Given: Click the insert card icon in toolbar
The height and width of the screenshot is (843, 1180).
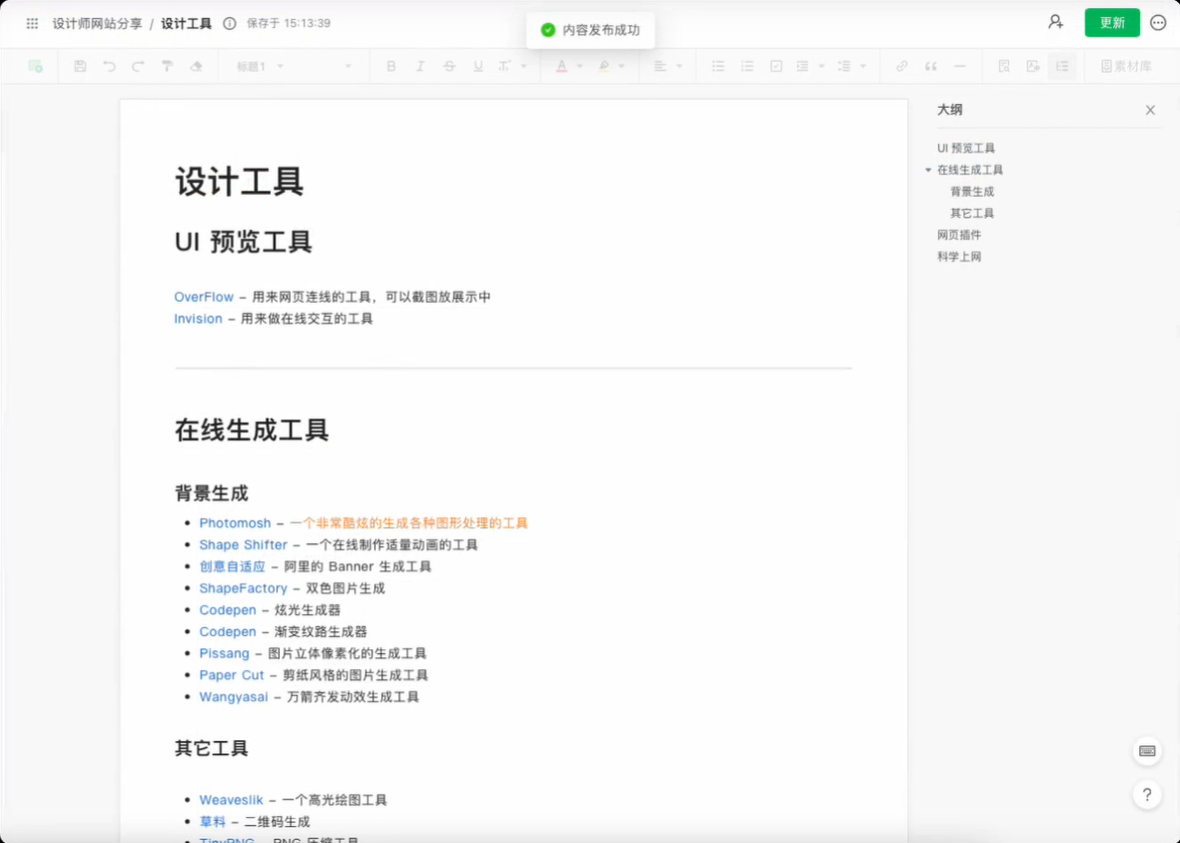Looking at the screenshot, I should click(35, 66).
